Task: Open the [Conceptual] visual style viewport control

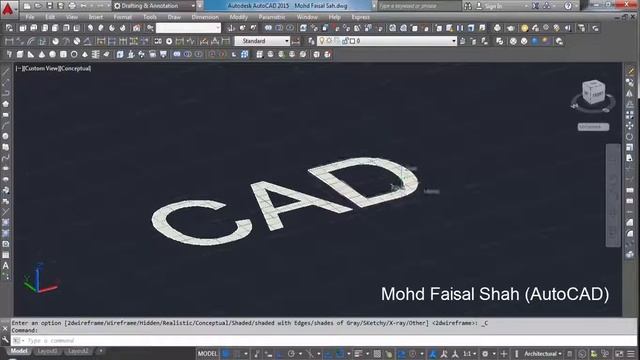Action: point(76,69)
